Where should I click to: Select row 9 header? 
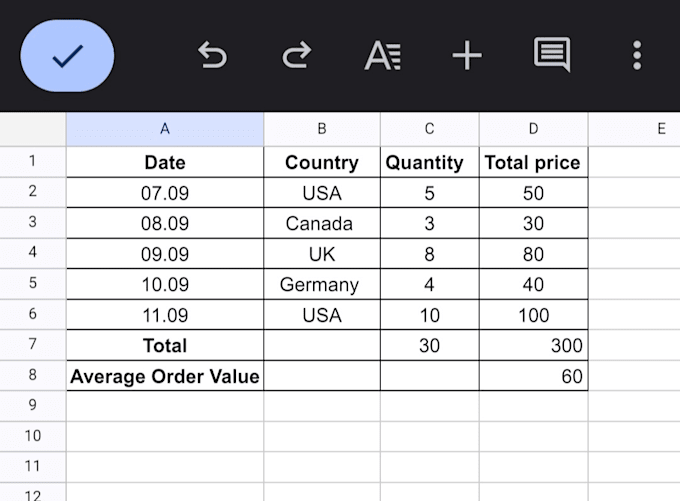(33, 406)
